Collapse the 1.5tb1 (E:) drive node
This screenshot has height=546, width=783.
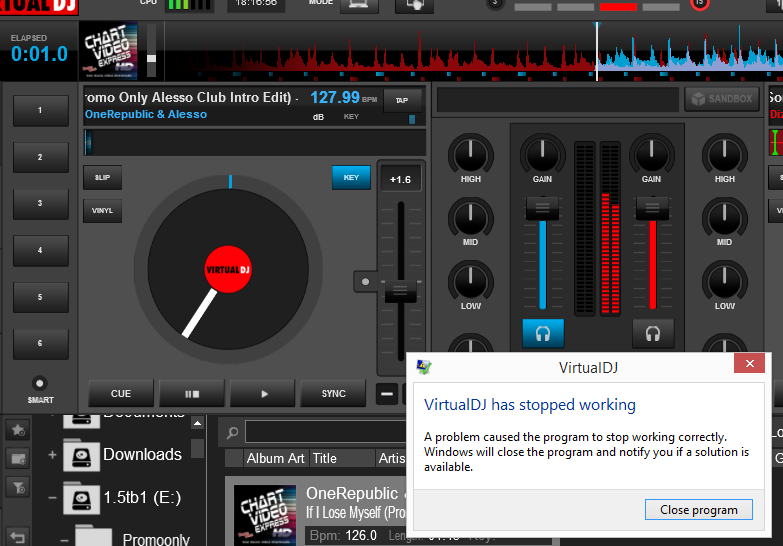[52, 497]
